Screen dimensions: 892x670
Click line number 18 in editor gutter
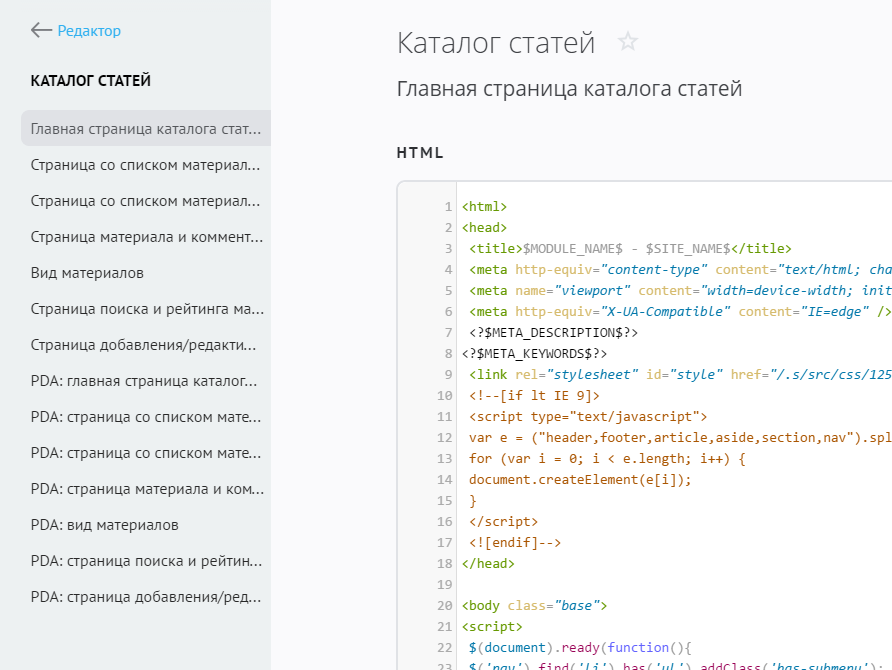point(445,585)
